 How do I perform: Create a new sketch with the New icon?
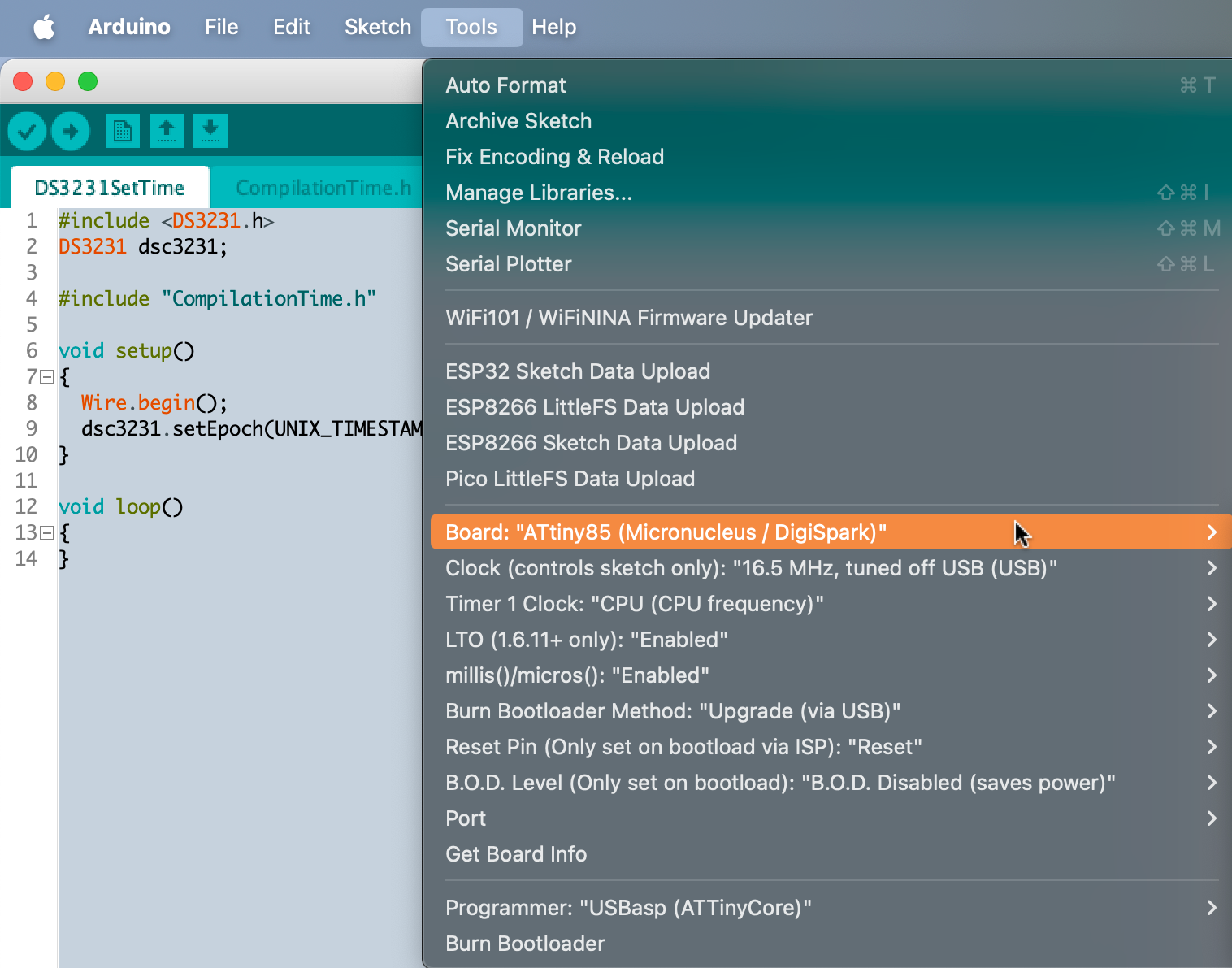[x=123, y=131]
